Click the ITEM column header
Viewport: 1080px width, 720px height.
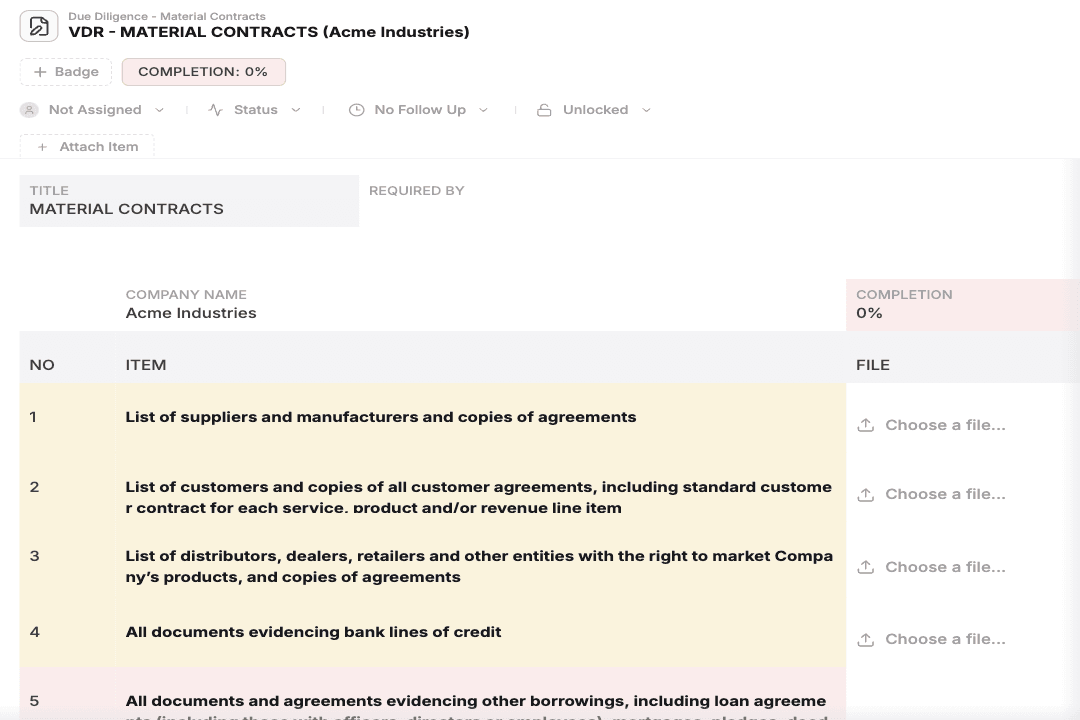tap(146, 365)
